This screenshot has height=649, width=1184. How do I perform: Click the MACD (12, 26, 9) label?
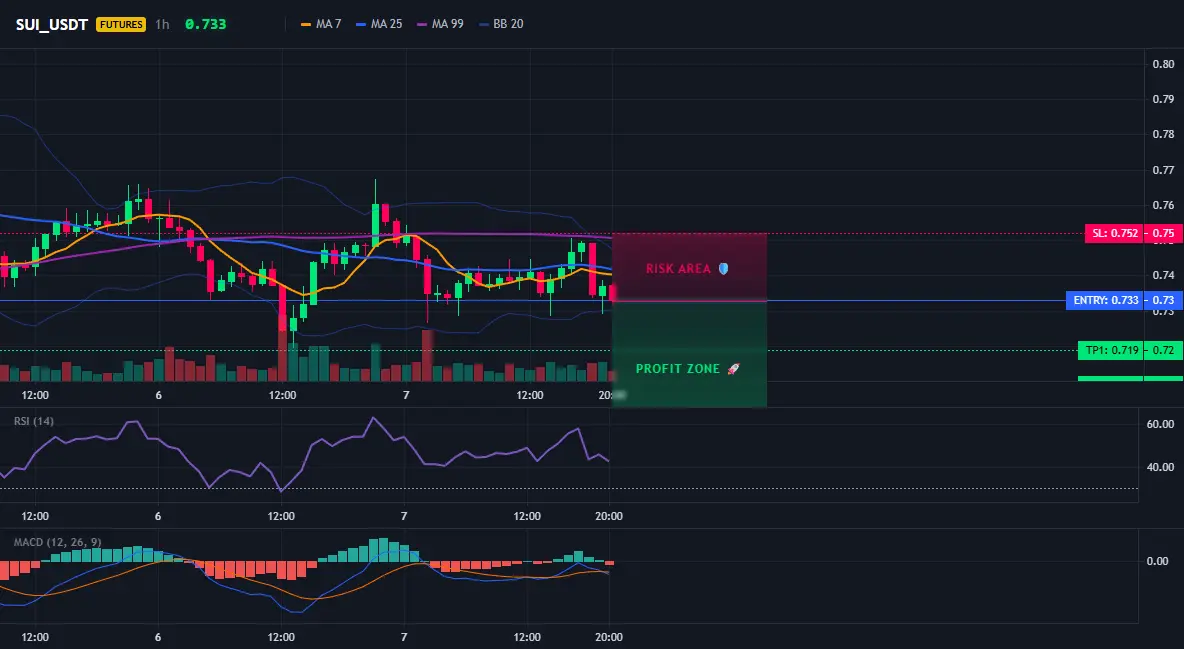57,542
